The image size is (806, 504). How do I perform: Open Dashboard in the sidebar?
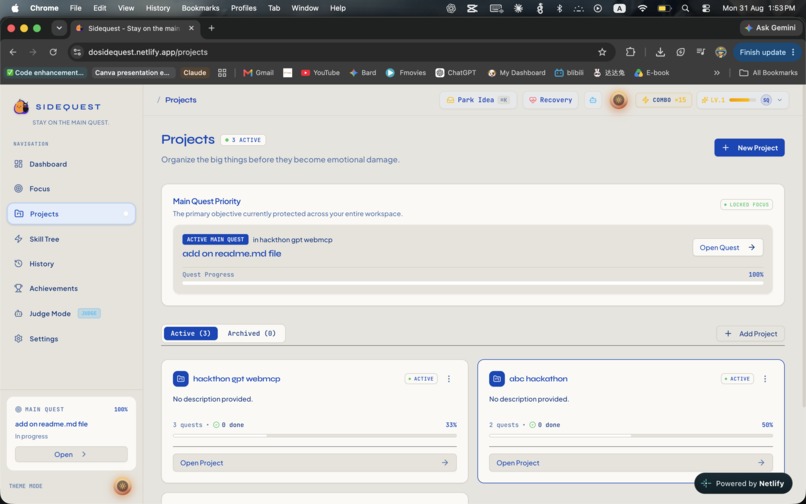point(48,164)
